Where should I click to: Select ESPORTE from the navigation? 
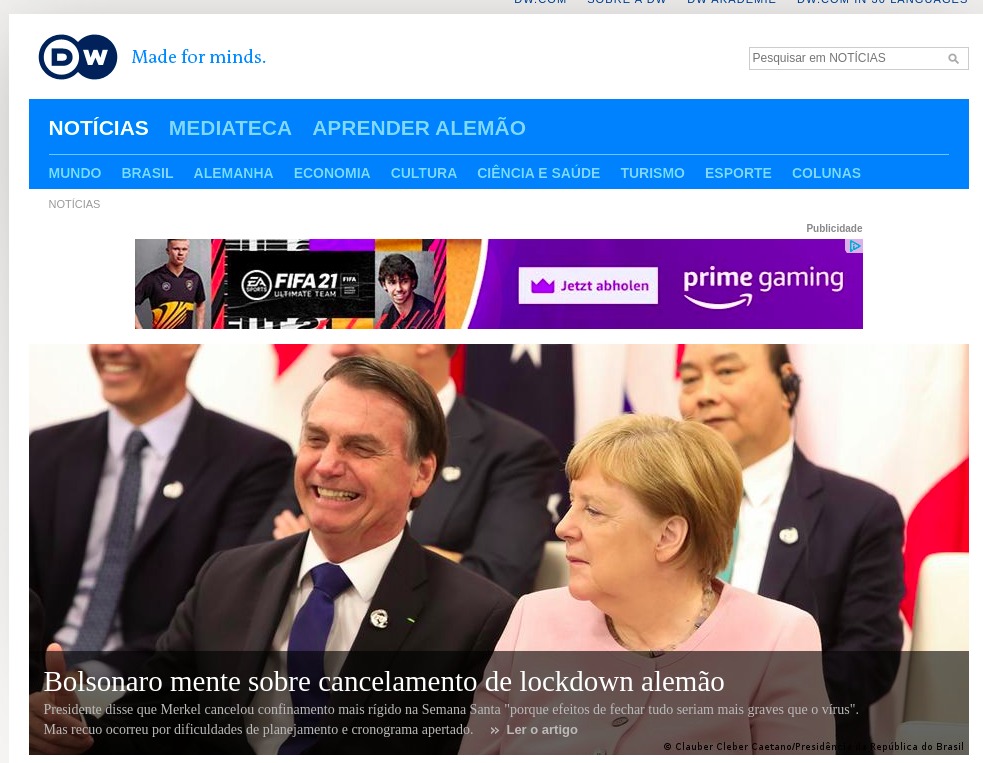(738, 173)
